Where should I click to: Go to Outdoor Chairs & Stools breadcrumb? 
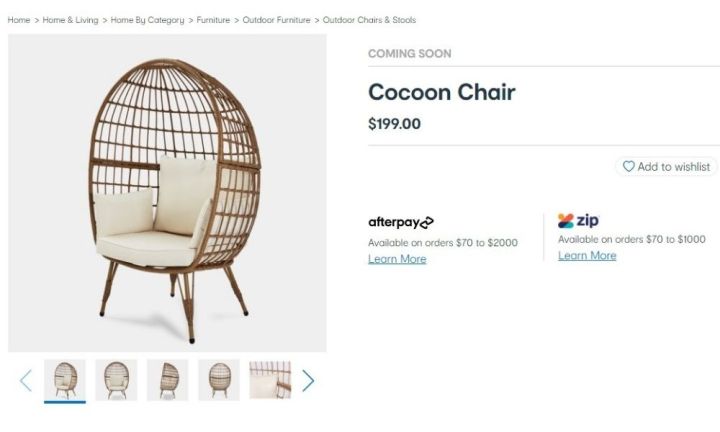369,20
